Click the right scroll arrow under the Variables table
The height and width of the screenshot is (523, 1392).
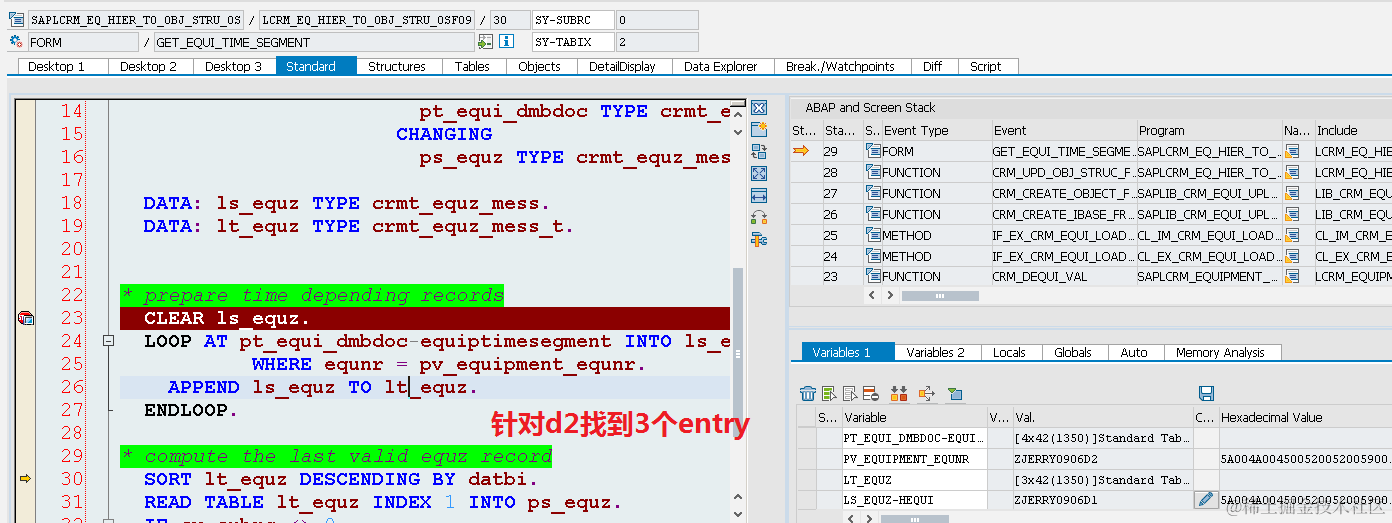867,519
